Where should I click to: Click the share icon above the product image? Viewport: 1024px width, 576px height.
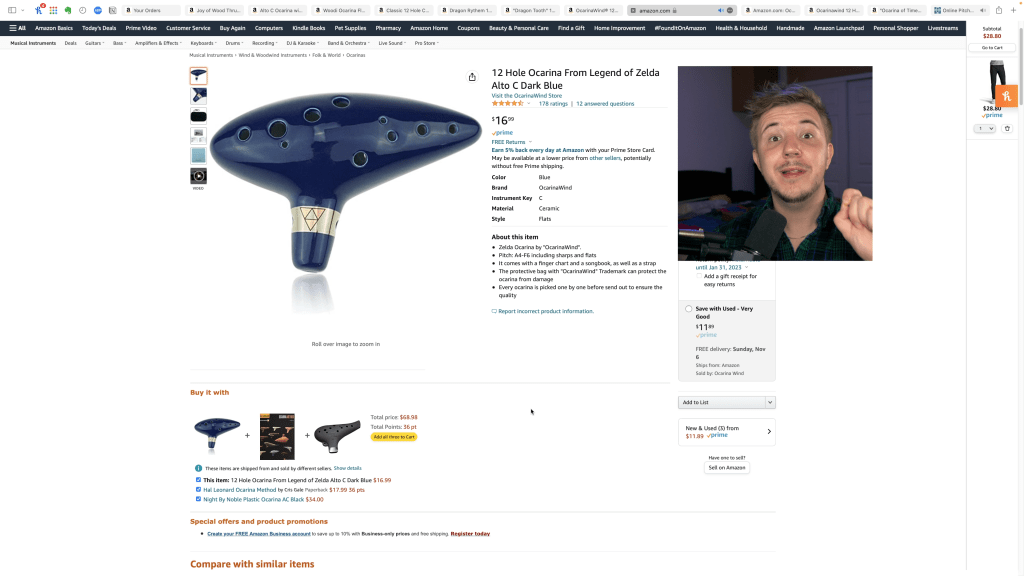[x=472, y=77]
